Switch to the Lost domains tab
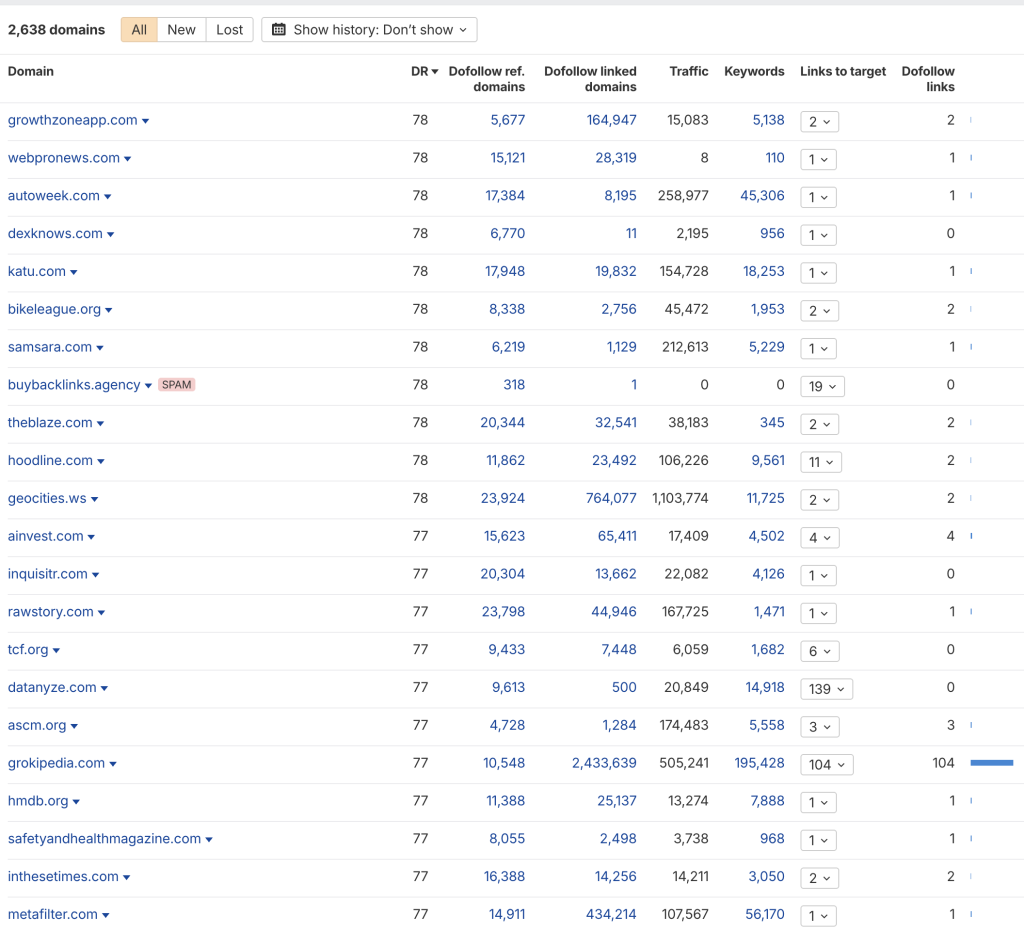This screenshot has height=932, width=1024. [x=229, y=29]
